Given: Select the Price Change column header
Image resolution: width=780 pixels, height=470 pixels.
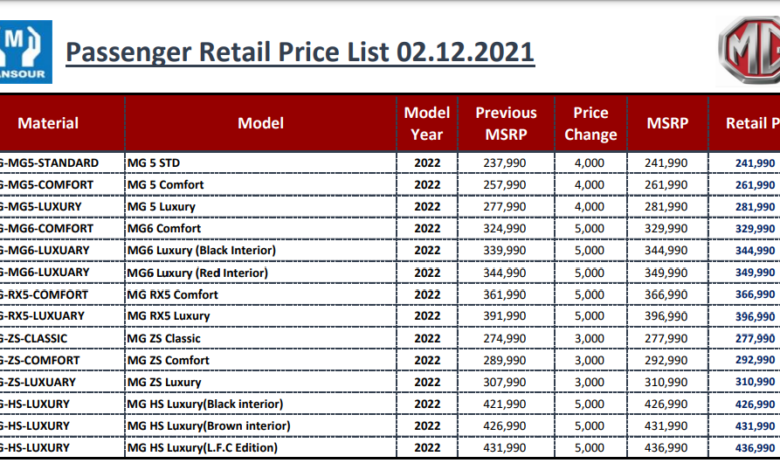Looking at the screenshot, I should point(590,123).
